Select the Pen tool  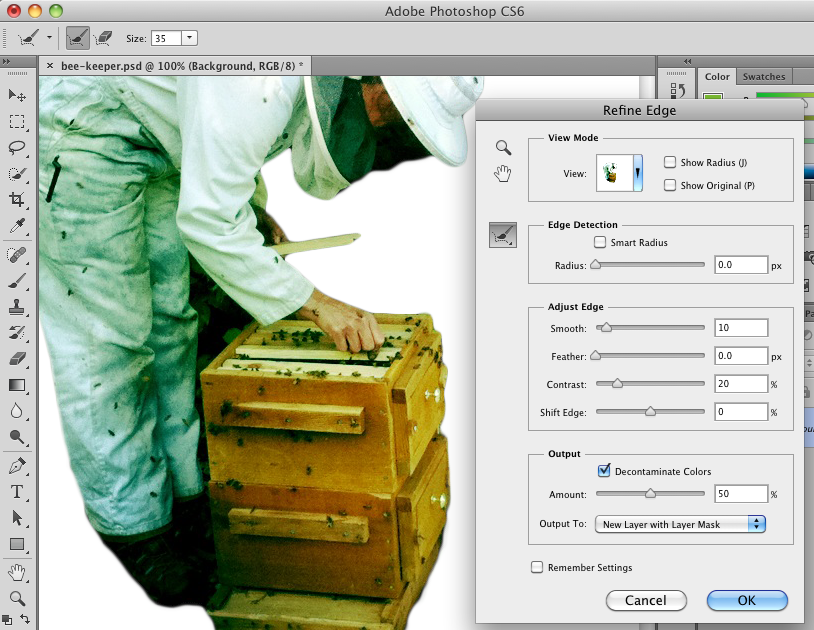click(17, 466)
